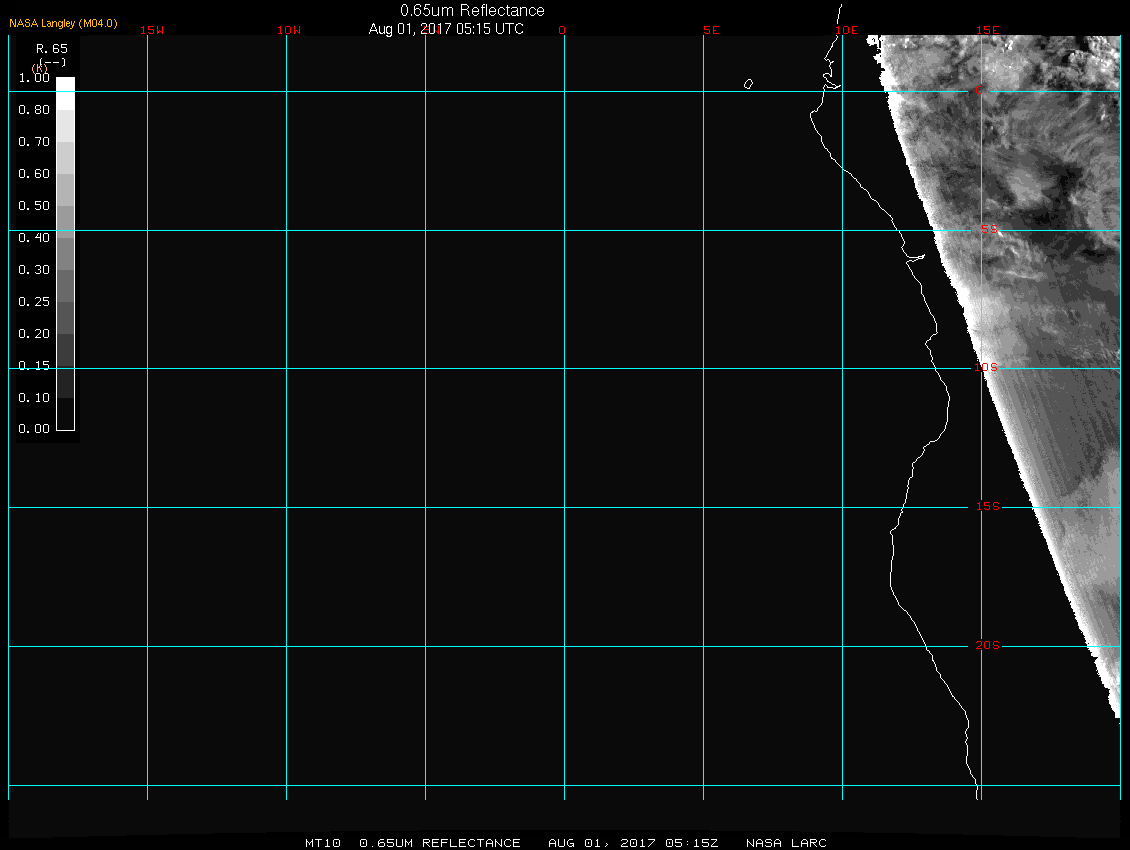Click the MT10 0.65UM REFLECTANCE footer text
Viewport: 1130px width, 850px height.
(x=413, y=843)
